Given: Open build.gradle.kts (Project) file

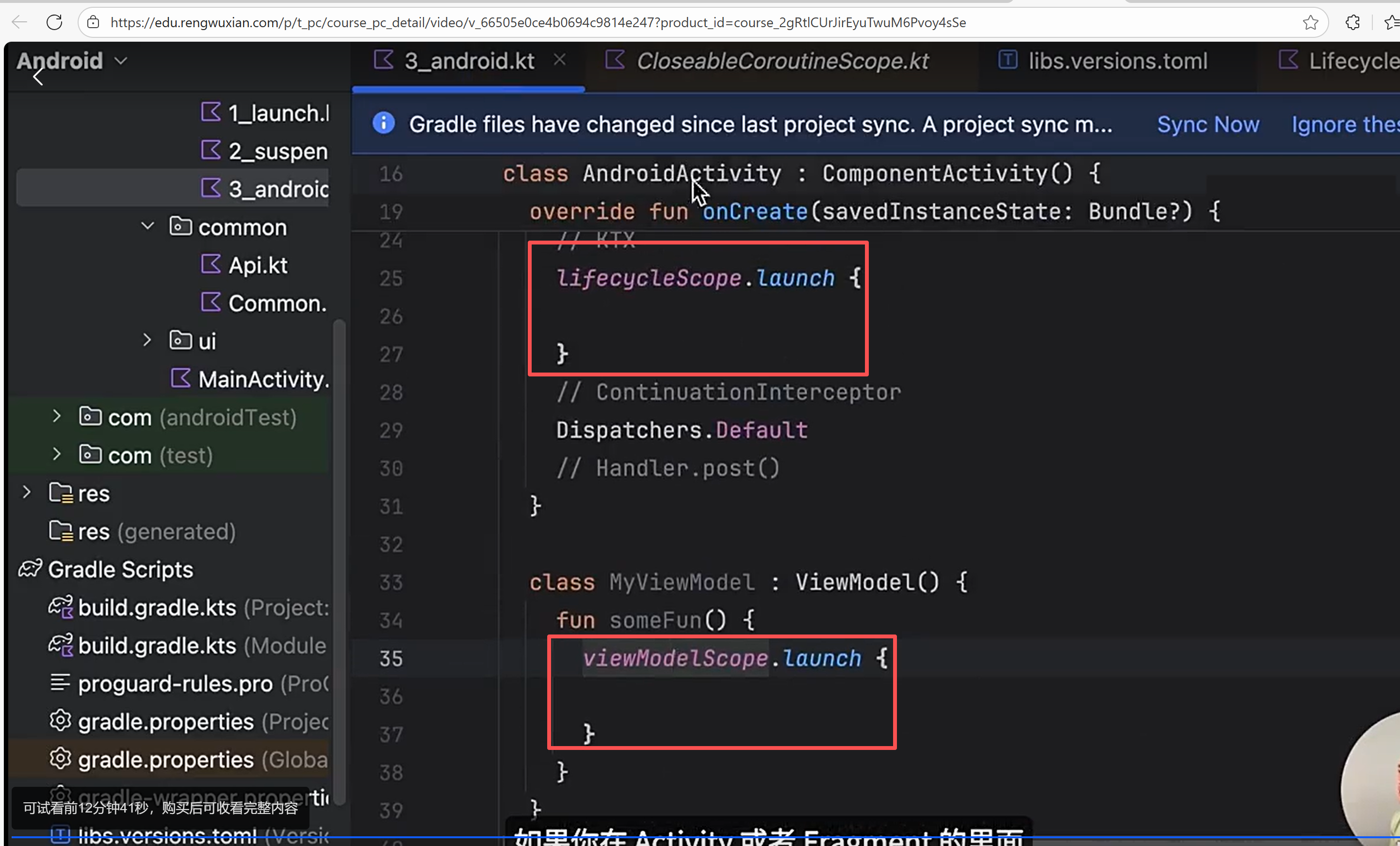Looking at the screenshot, I should click(189, 607).
